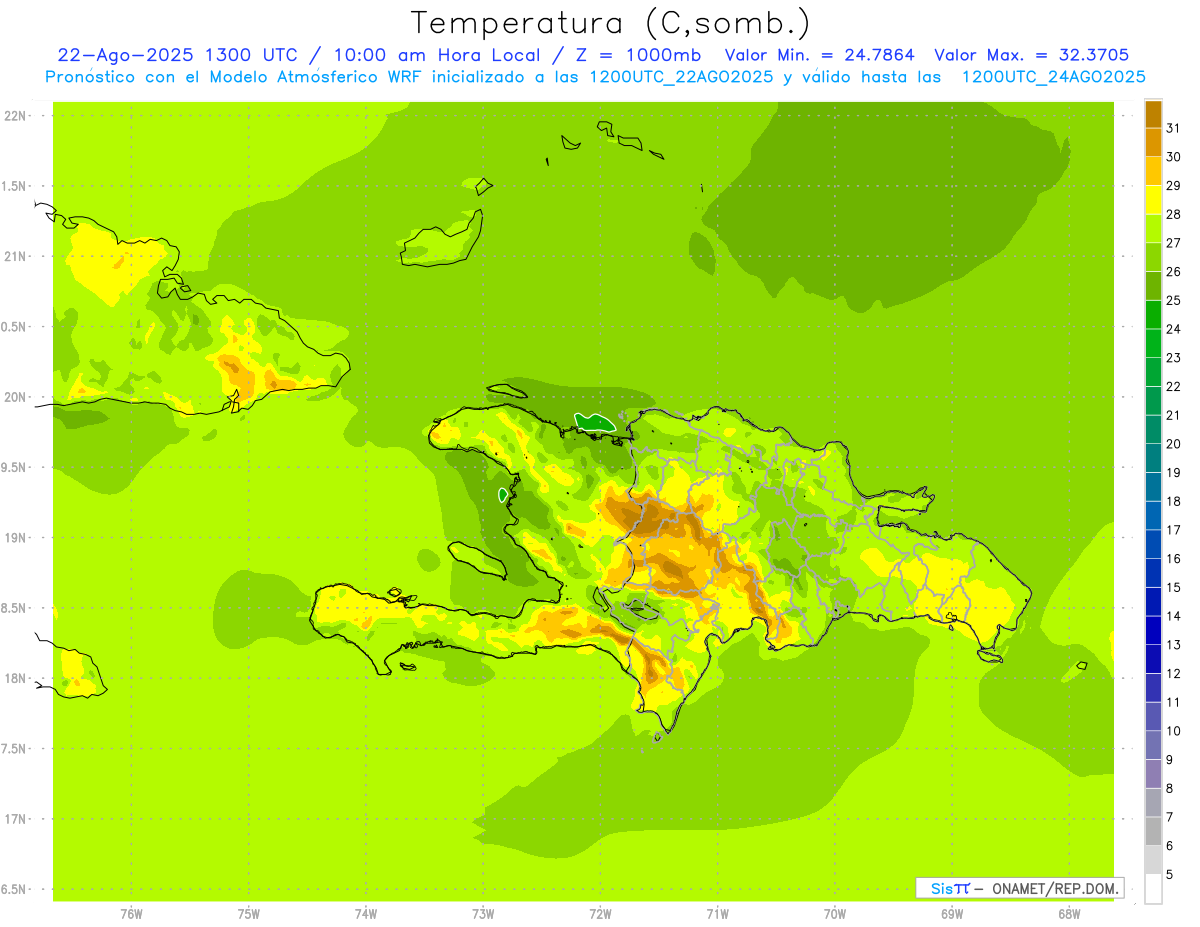Click the longitude label 68W
Viewport: 1200px width, 927px height.
(x=1068, y=914)
